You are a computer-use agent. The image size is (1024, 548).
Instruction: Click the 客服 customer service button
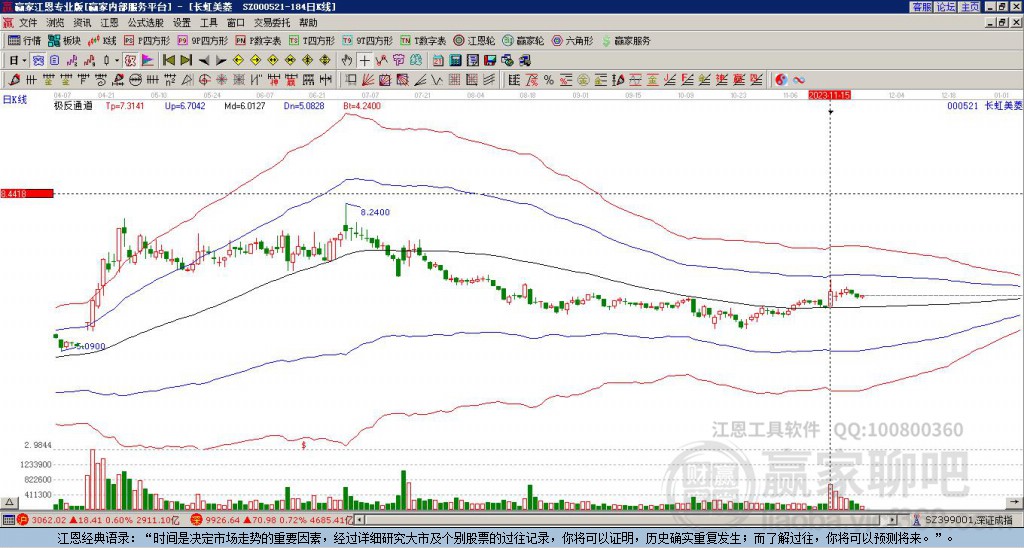point(922,7)
